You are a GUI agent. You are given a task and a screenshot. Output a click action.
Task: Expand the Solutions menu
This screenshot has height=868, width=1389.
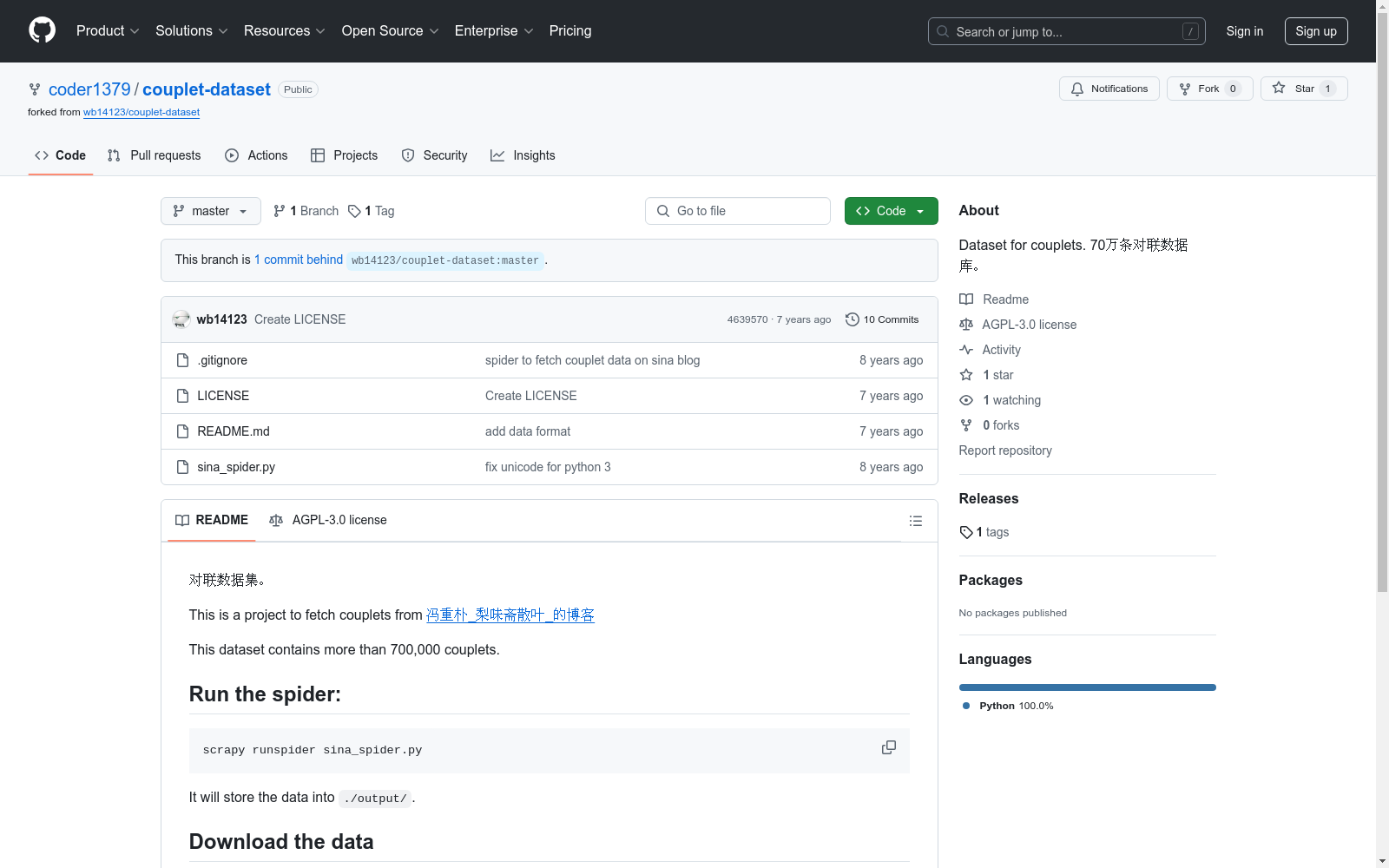pyautogui.click(x=192, y=31)
